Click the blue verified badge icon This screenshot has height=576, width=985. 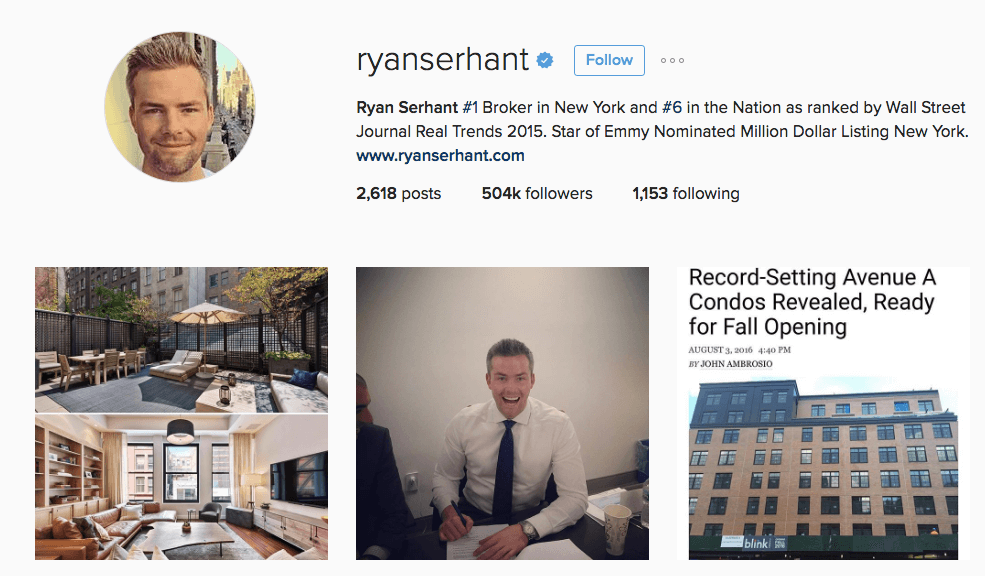click(545, 60)
